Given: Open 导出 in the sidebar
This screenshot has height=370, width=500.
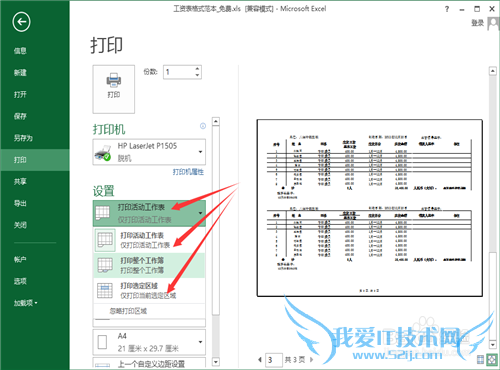Looking at the screenshot, I should click(x=20, y=203).
